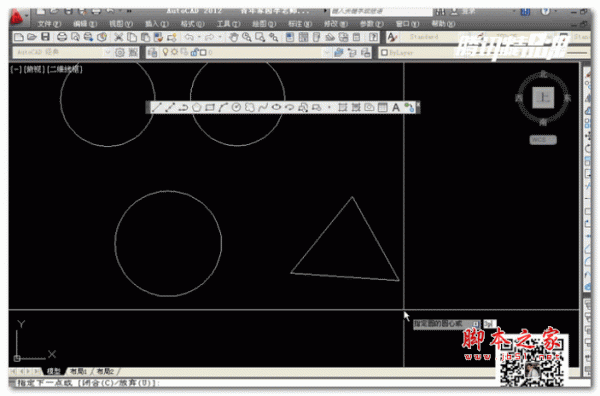Click the Plot printer icon
600x396 pixels.
click(62, 37)
